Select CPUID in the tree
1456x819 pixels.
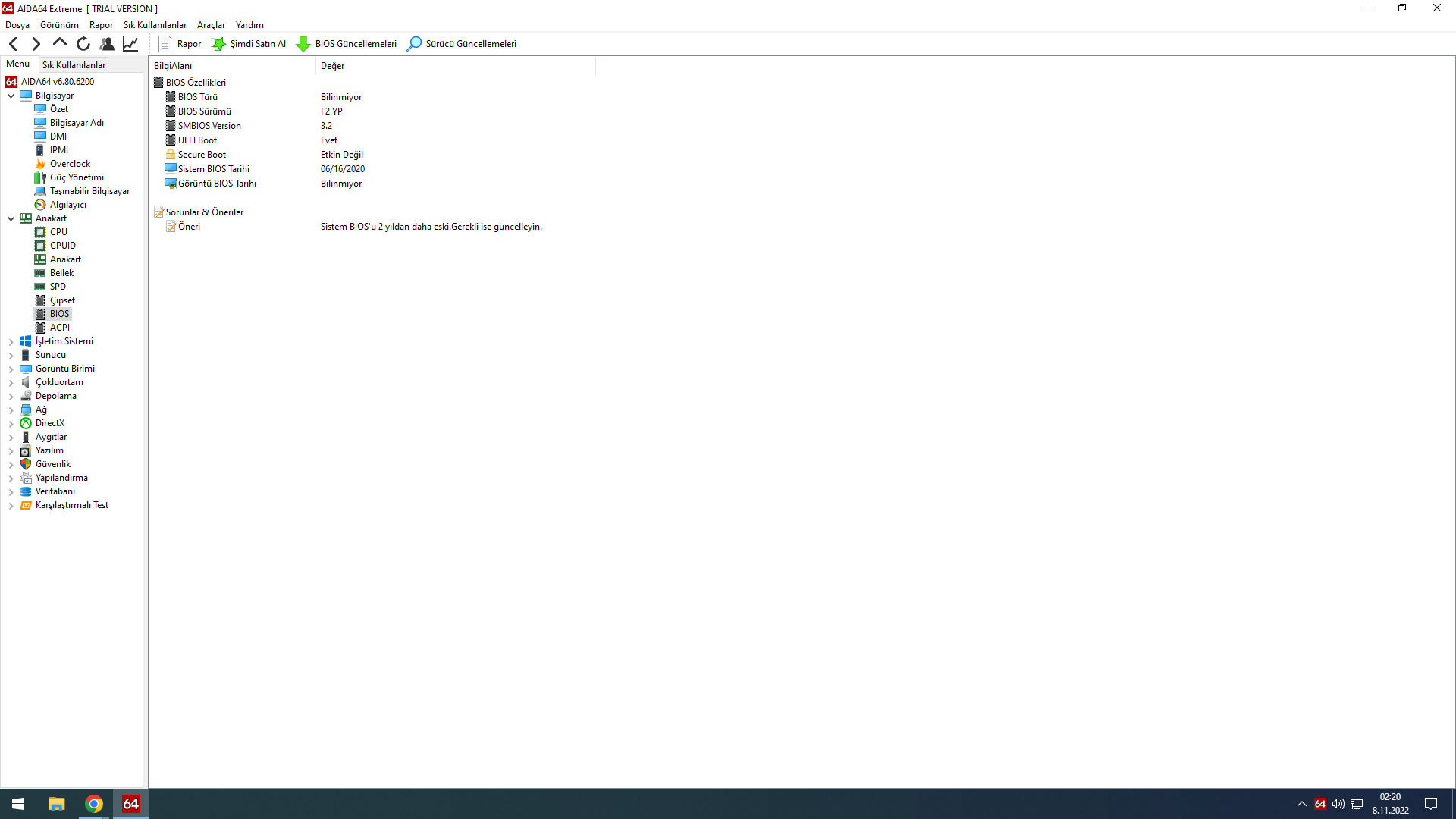click(x=62, y=246)
